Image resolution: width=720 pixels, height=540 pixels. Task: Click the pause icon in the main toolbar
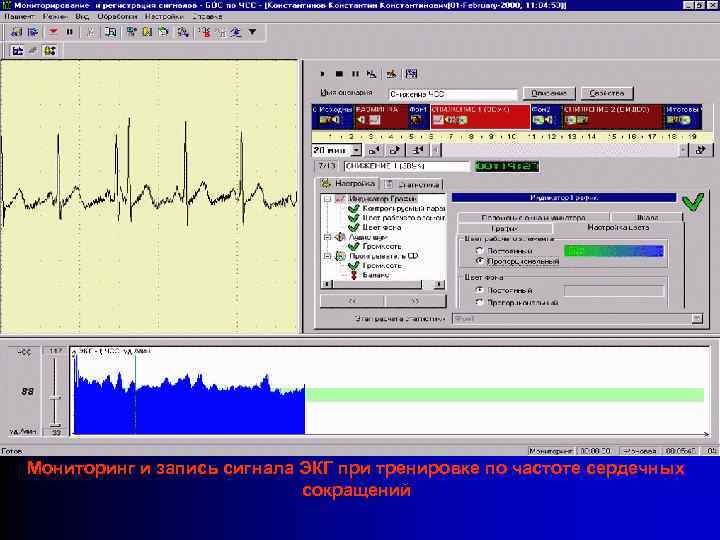(69, 31)
